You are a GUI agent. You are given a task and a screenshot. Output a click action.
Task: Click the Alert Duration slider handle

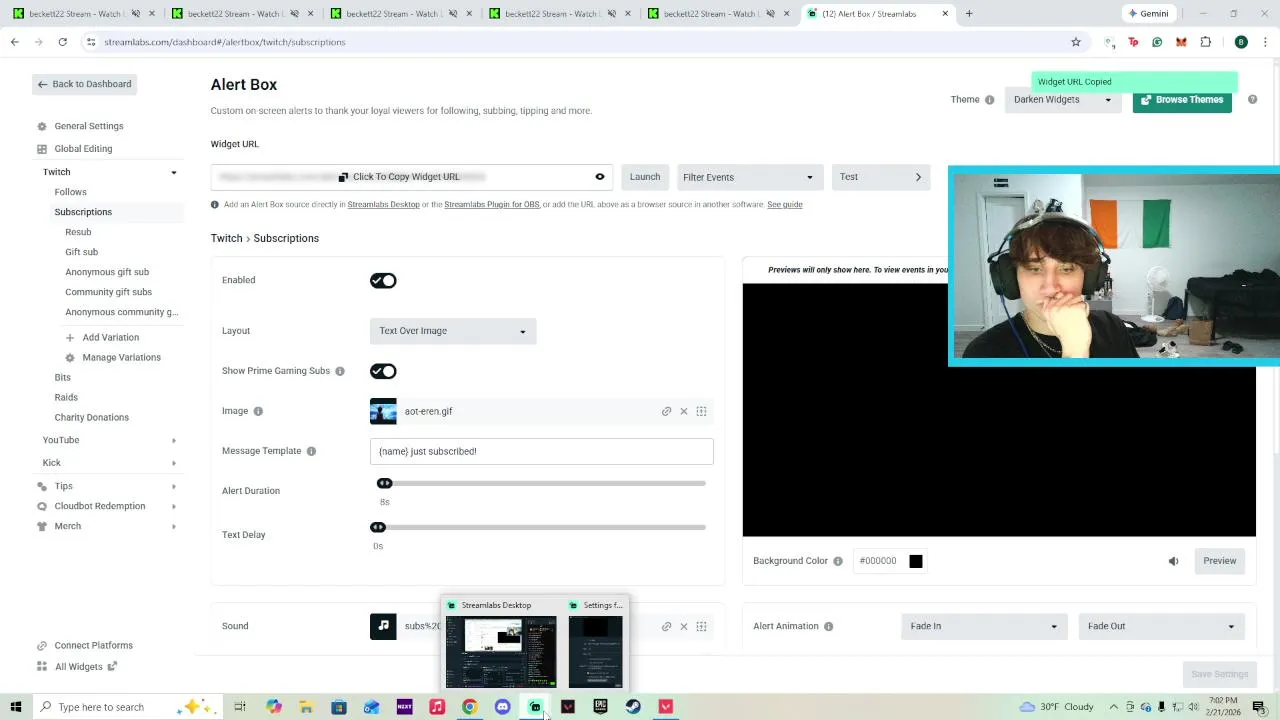click(384, 484)
